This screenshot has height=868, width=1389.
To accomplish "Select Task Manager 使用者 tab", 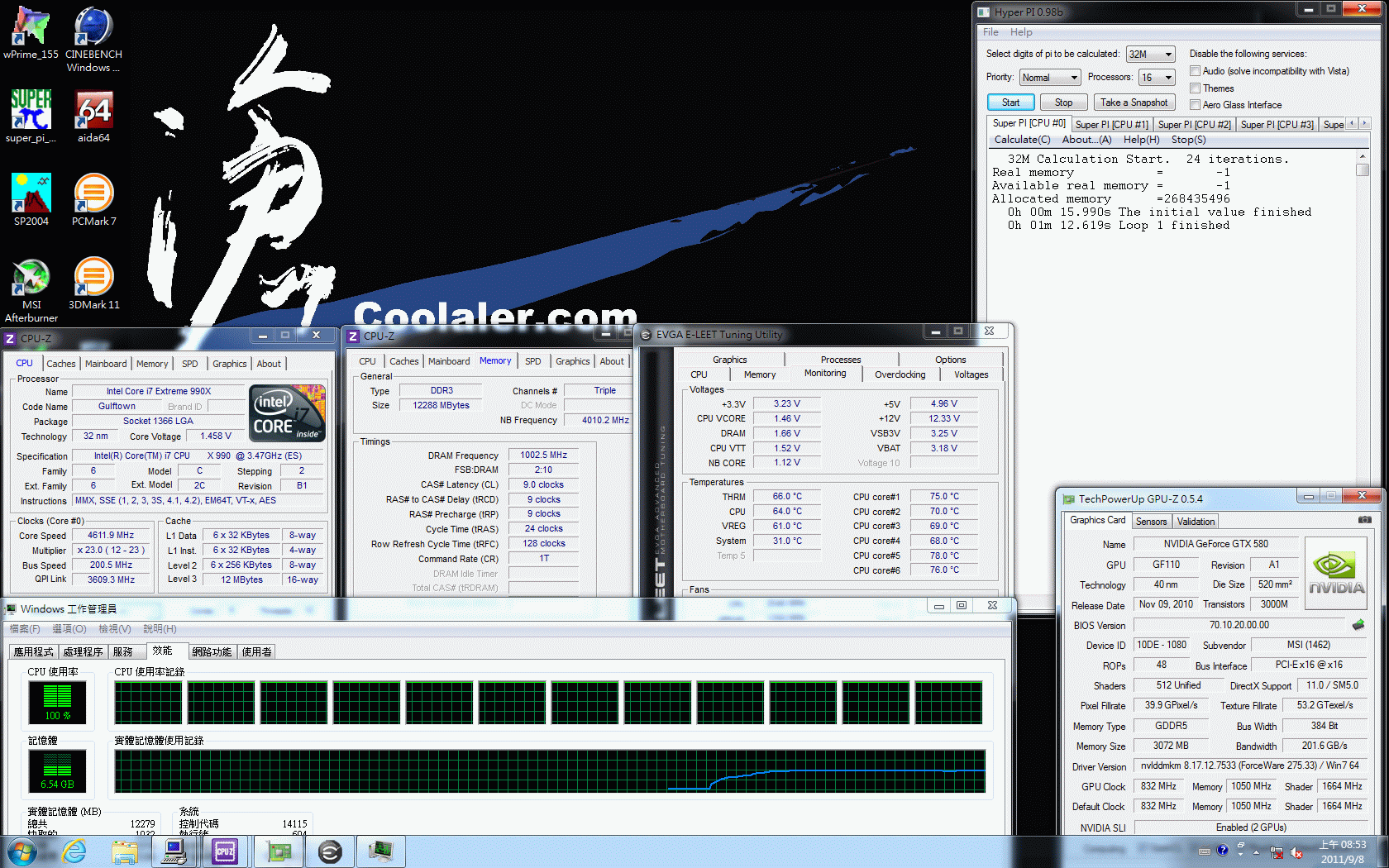I will click(256, 652).
